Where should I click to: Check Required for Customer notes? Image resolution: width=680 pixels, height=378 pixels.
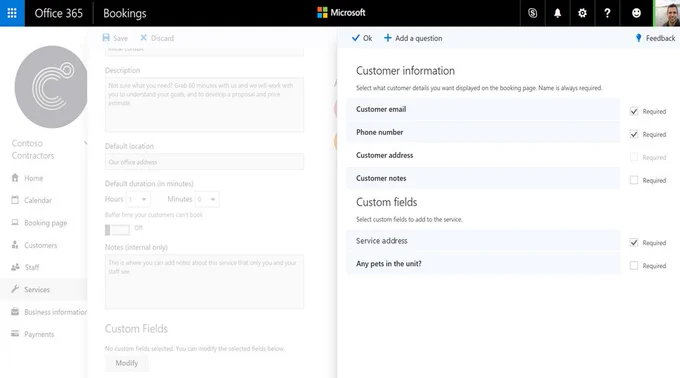[x=634, y=180]
